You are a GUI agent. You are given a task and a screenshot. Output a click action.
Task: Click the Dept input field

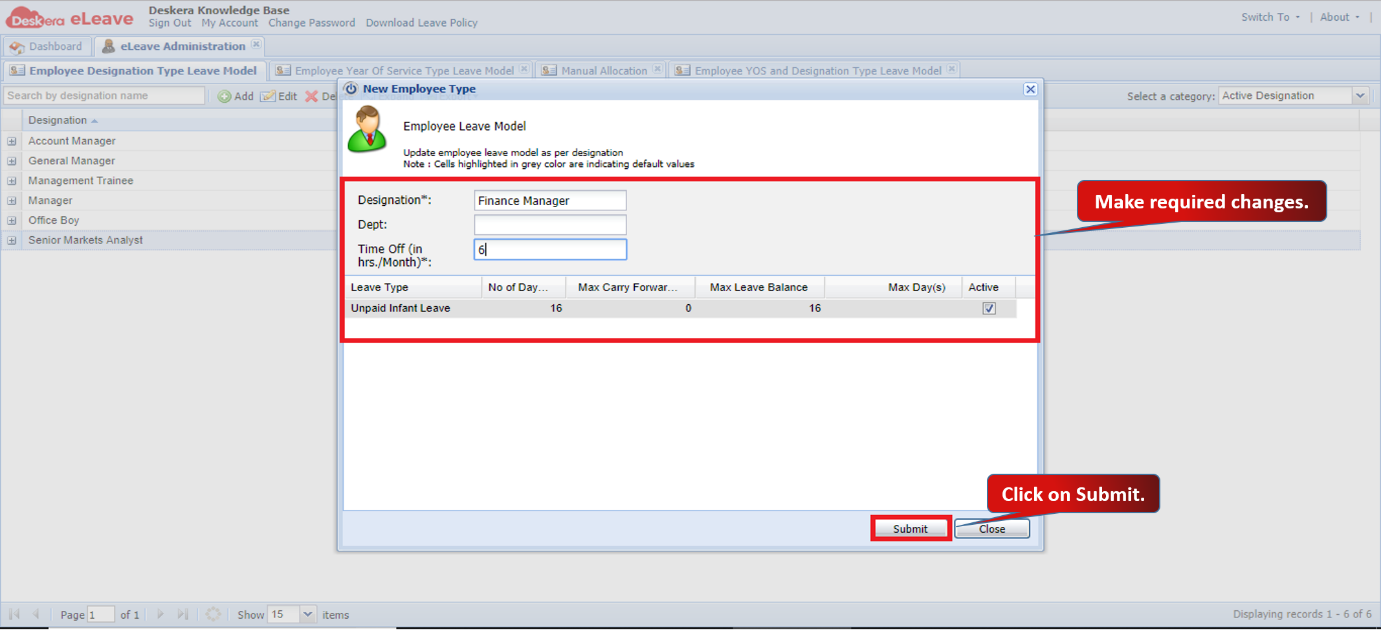[550, 225]
